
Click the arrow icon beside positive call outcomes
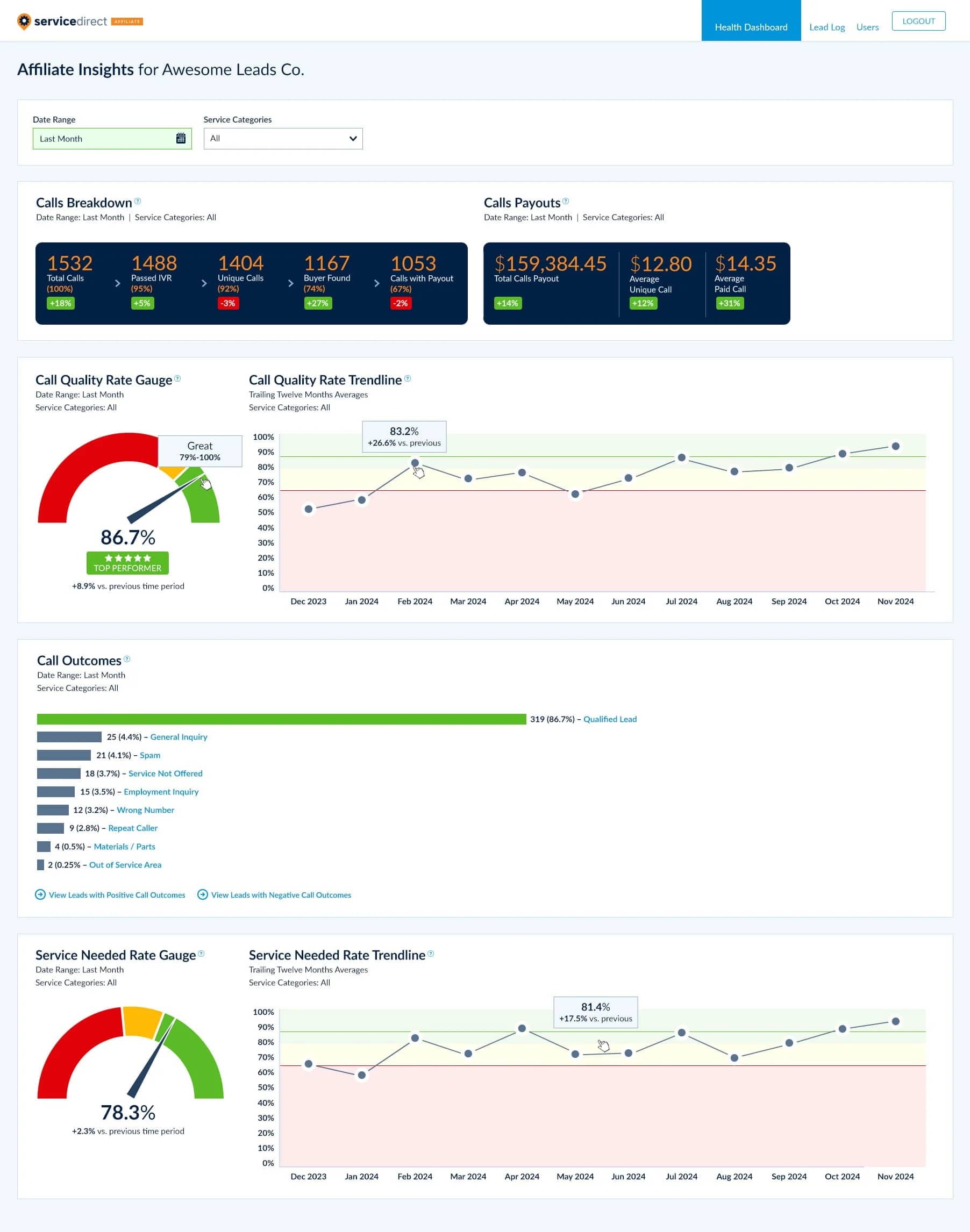click(40, 894)
